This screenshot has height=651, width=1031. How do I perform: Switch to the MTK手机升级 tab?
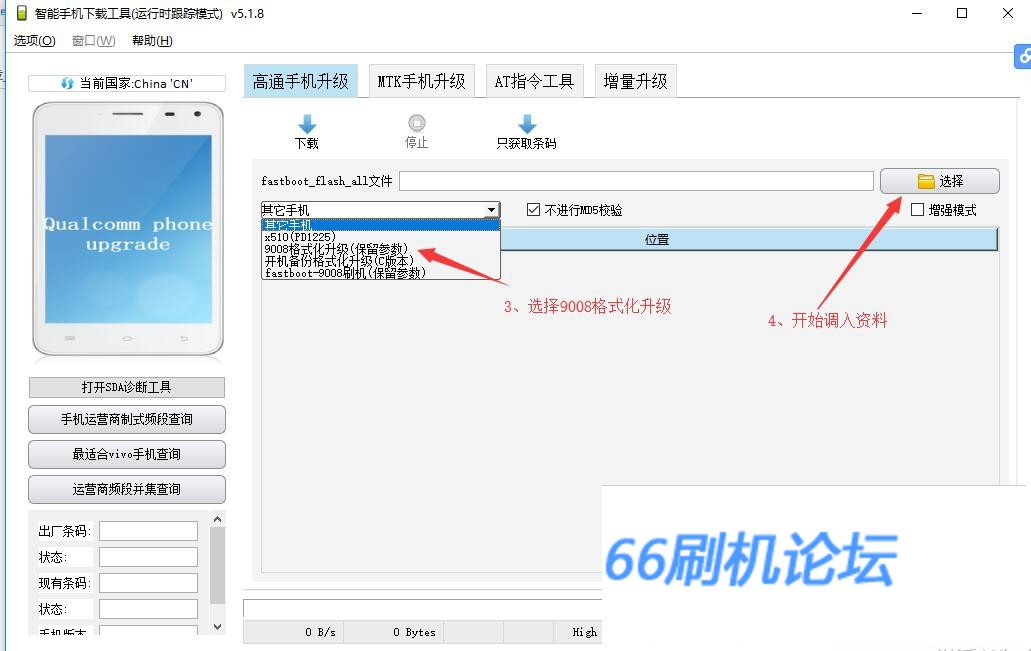point(421,82)
